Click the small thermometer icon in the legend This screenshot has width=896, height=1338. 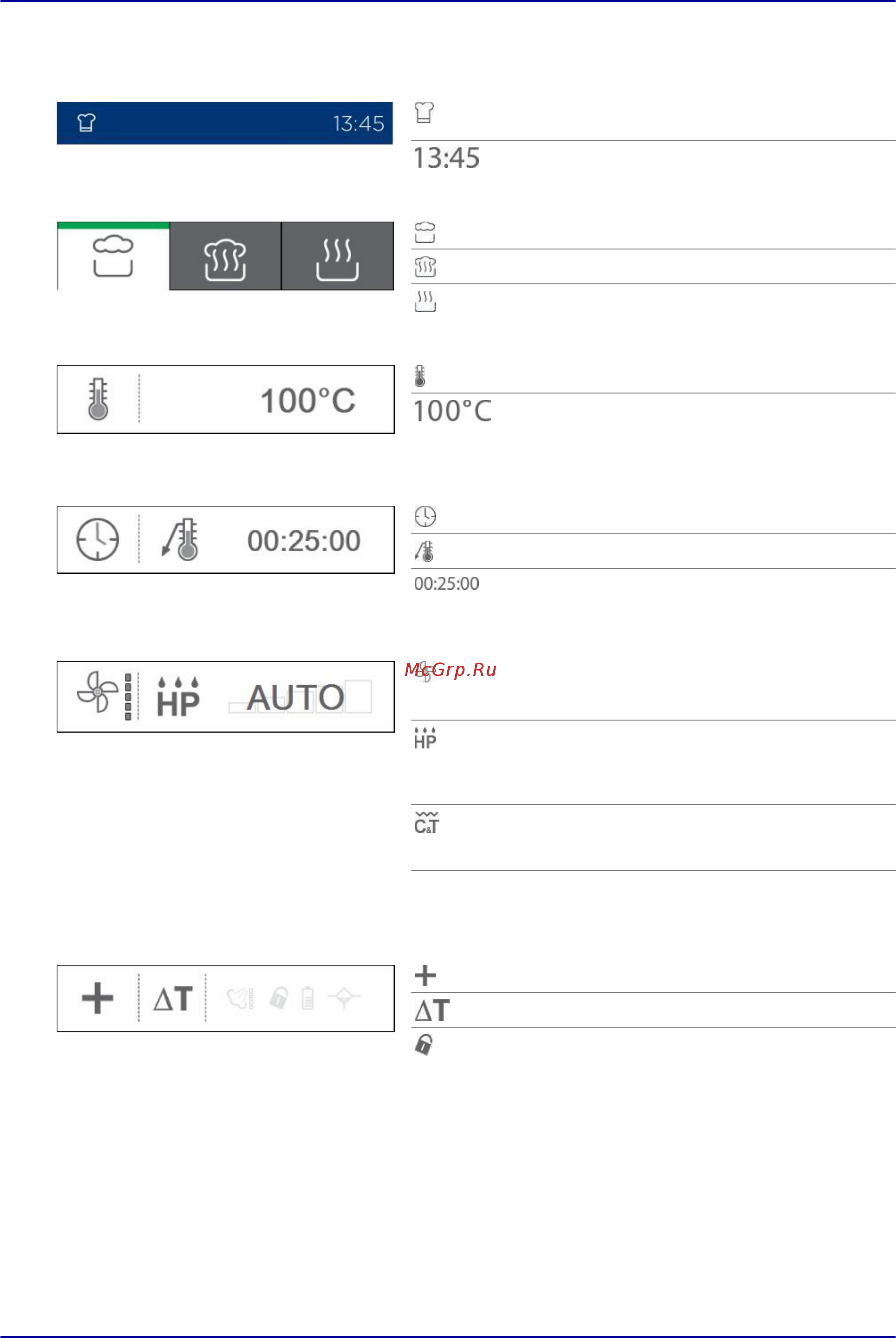[420, 376]
